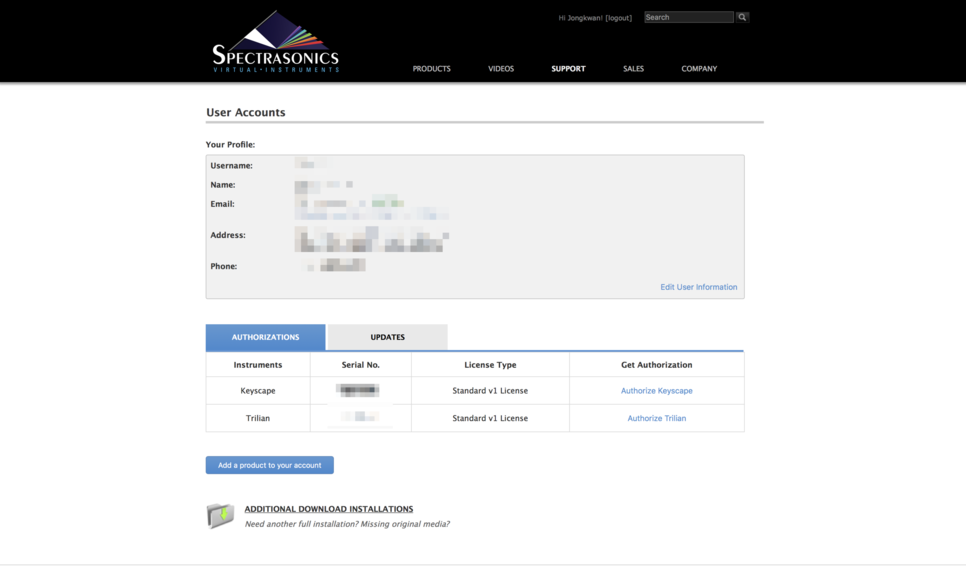Click the Trilian instrument cell

click(258, 418)
